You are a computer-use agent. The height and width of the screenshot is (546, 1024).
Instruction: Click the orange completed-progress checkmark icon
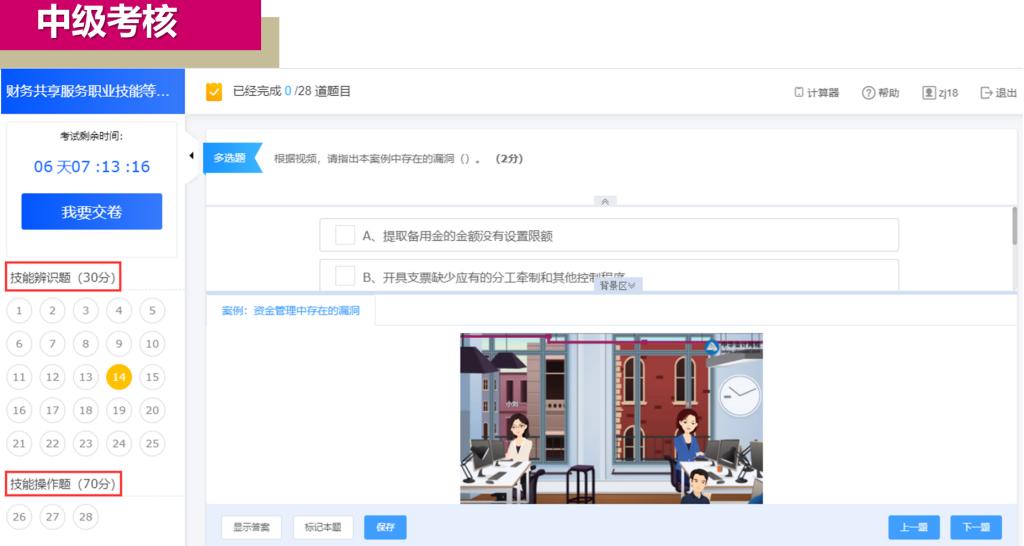[214, 92]
